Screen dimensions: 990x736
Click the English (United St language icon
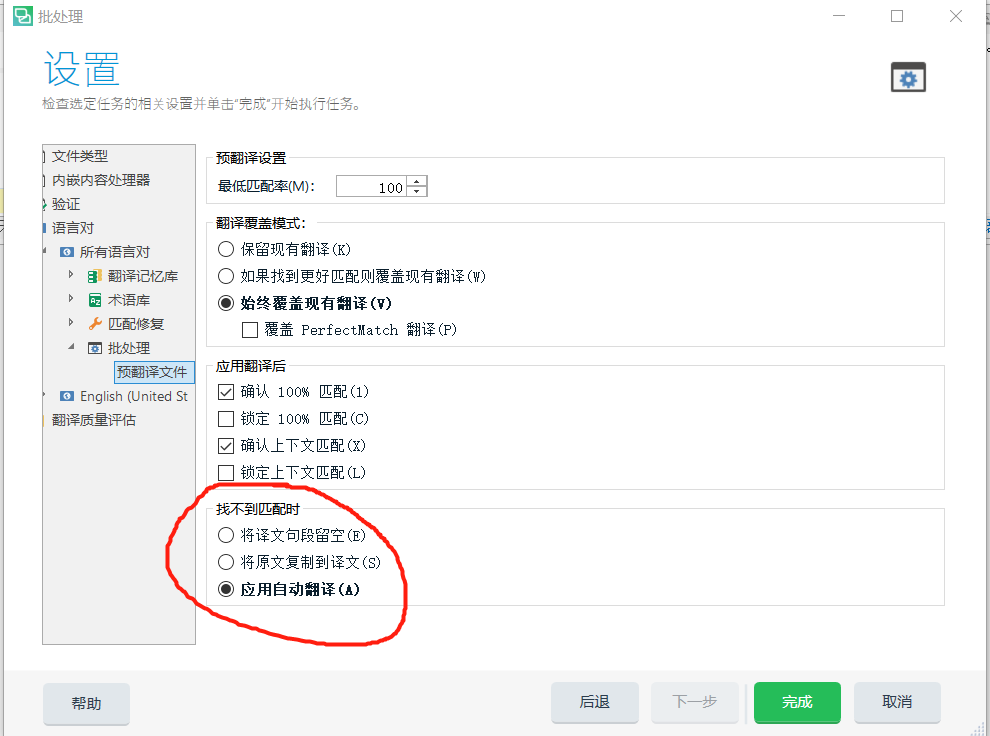(66, 396)
